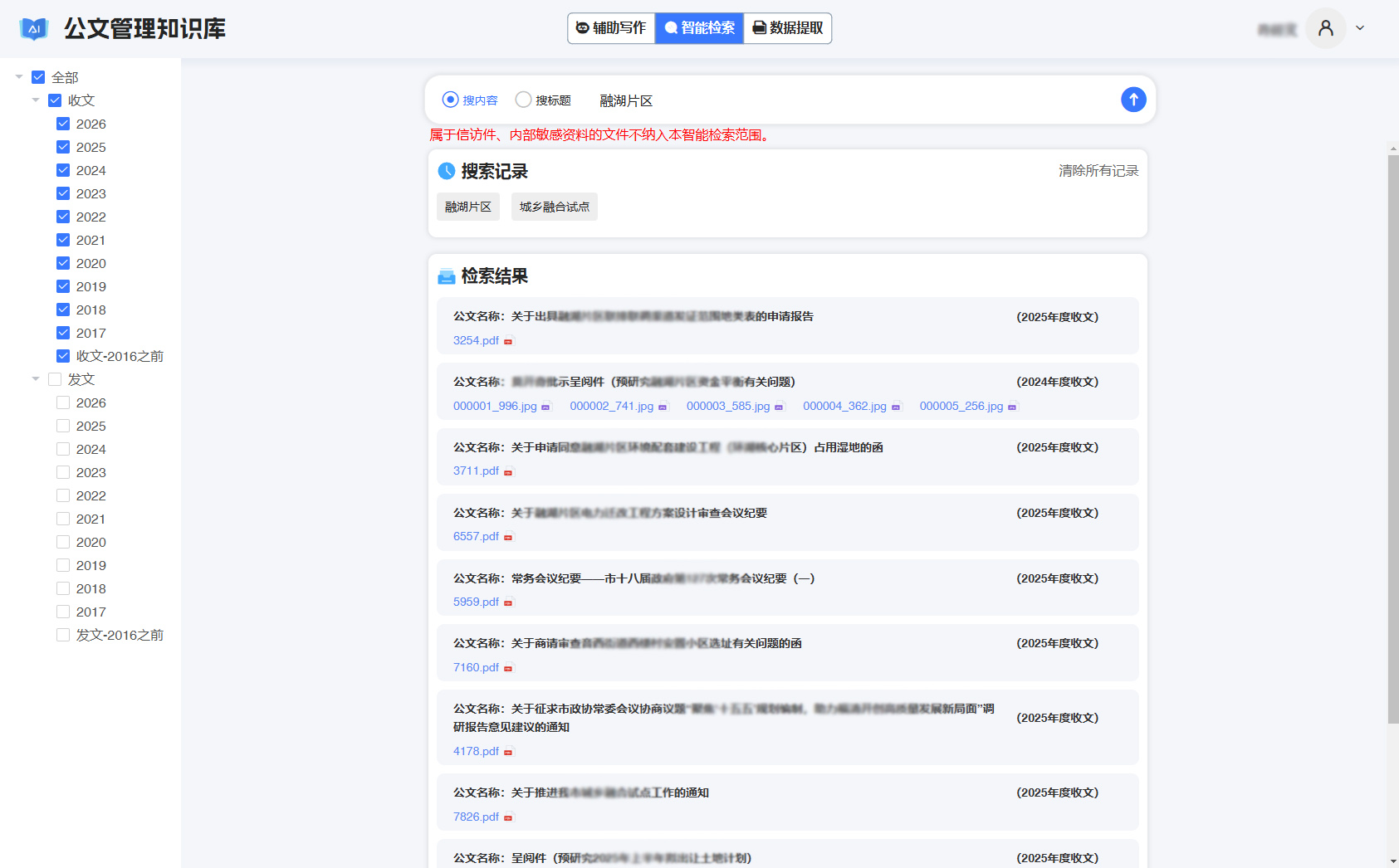Click the blue send search arrow button
This screenshot has height=868, width=1399.
tap(1133, 100)
